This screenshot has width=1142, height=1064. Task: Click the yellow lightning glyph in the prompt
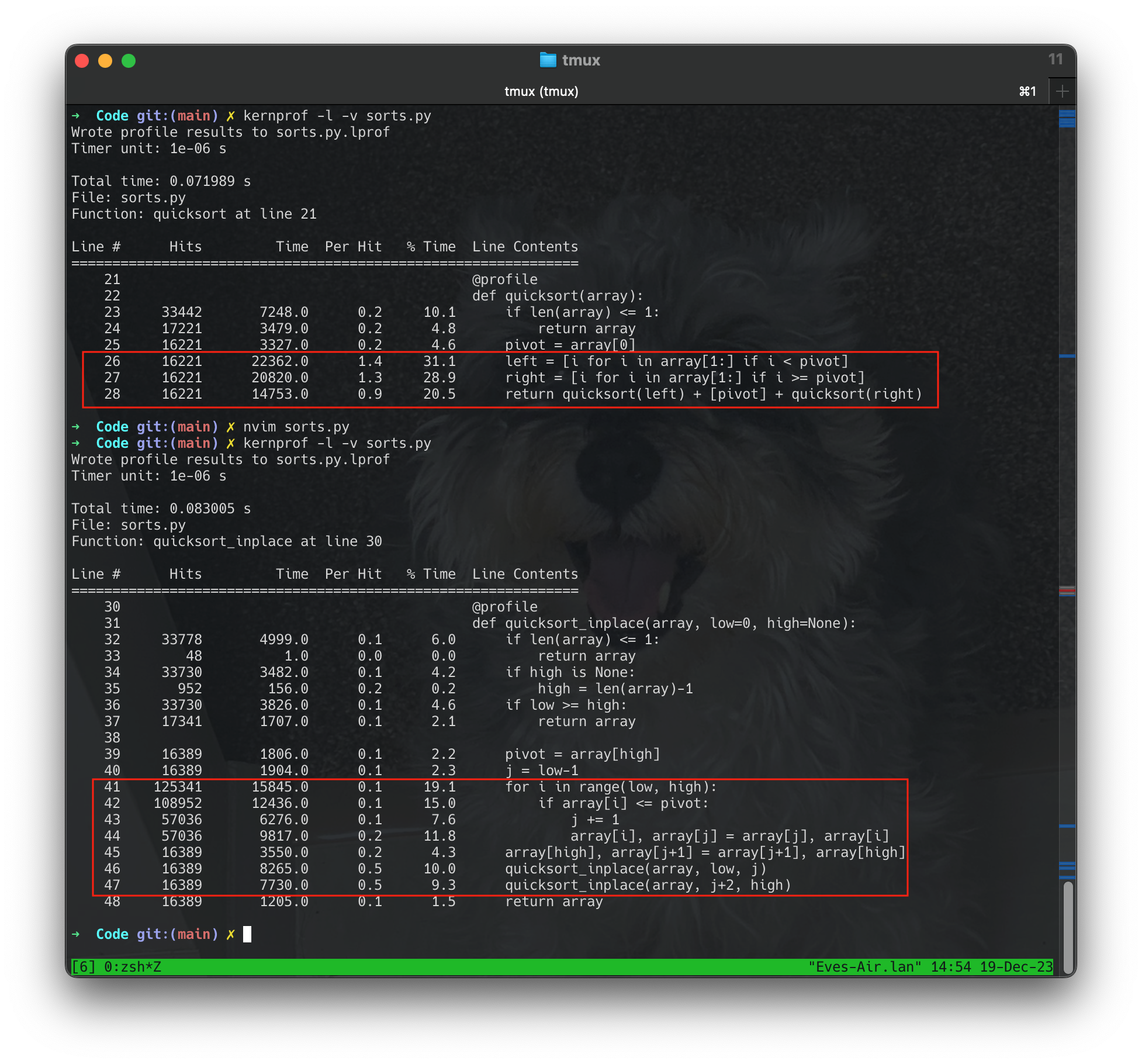(x=230, y=116)
